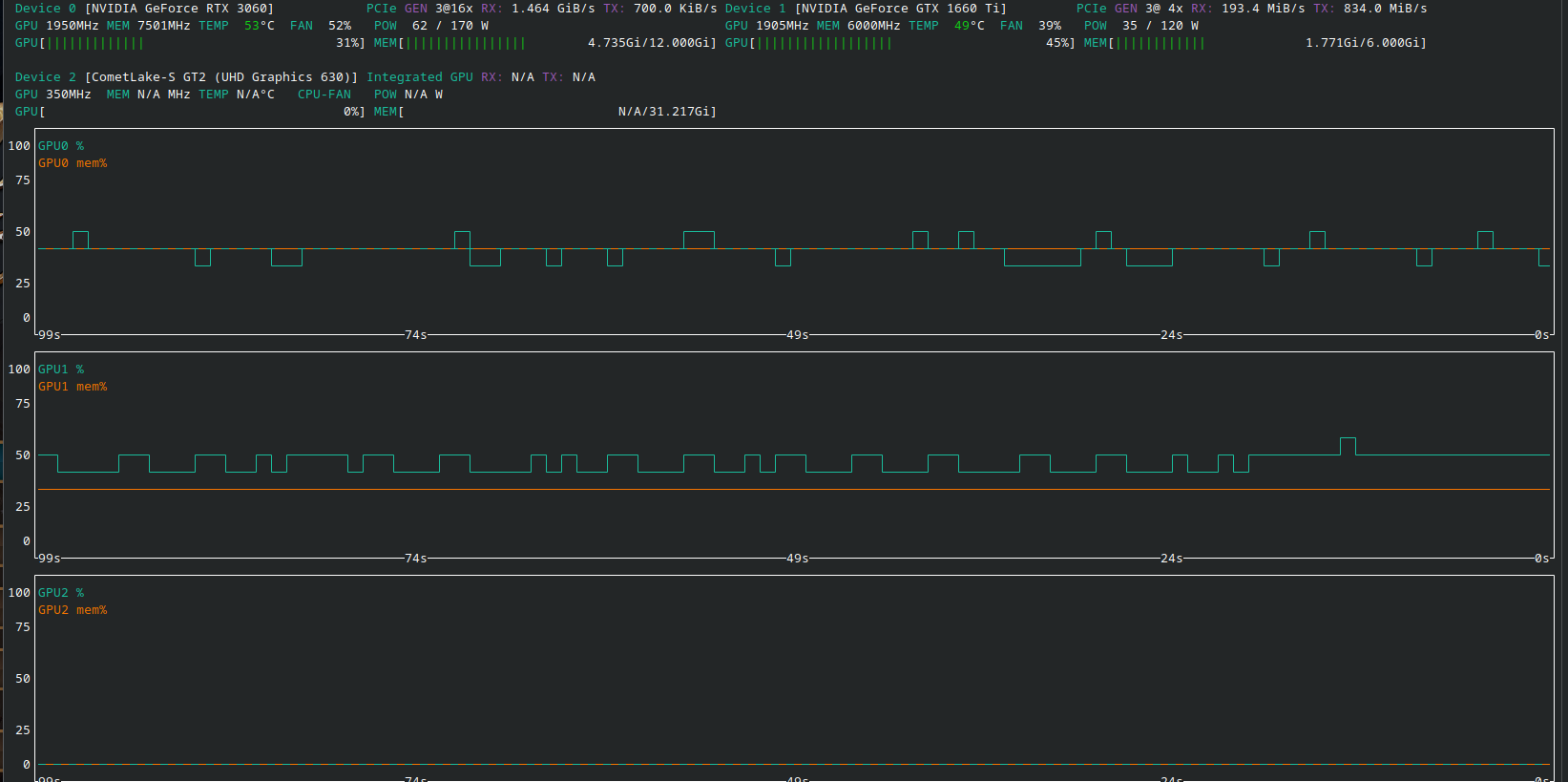The height and width of the screenshot is (782, 1568).
Task: Click the "N/A/31.217Gi" memory value
Action: (664, 112)
